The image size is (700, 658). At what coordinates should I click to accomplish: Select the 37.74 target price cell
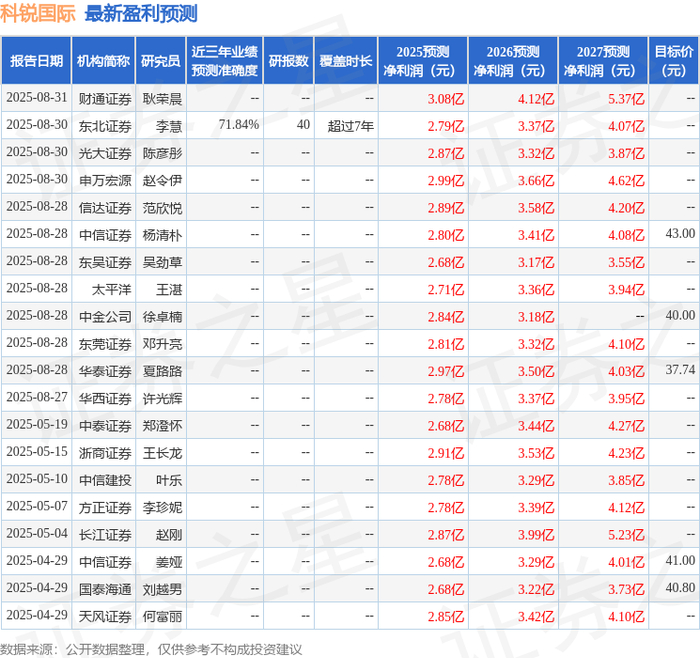[x=680, y=370]
